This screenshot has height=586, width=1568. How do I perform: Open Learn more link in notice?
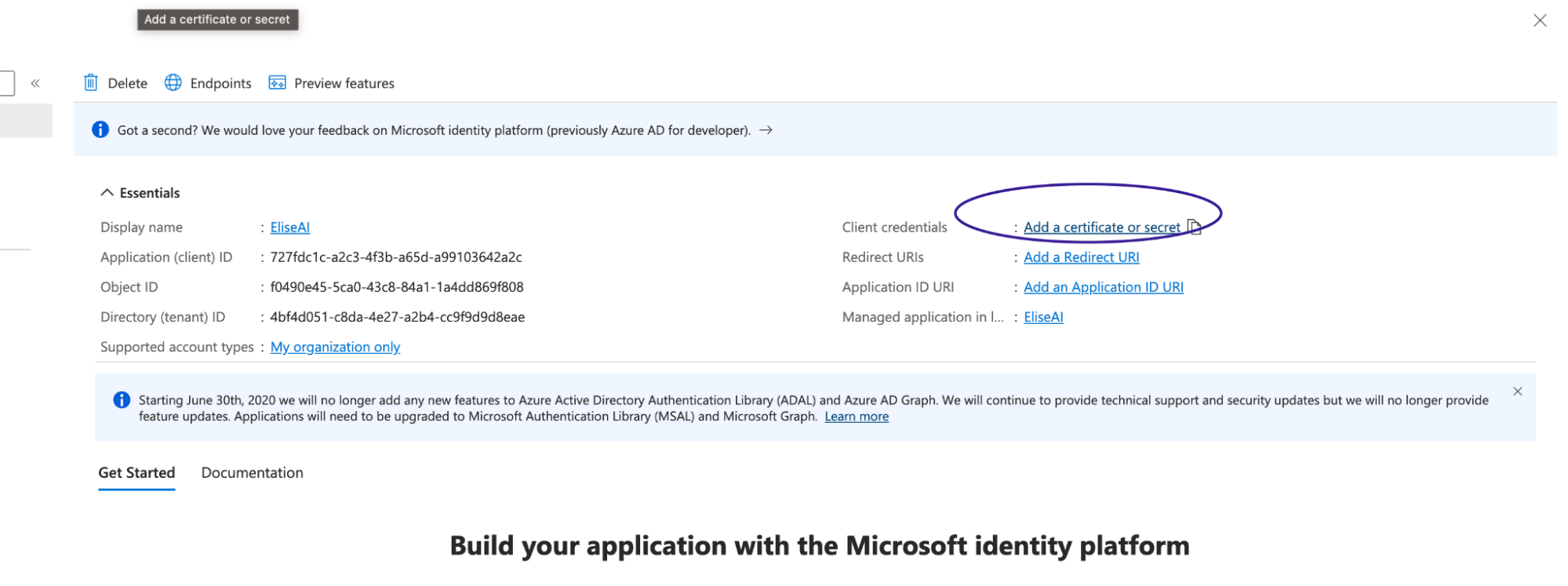[857, 417]
